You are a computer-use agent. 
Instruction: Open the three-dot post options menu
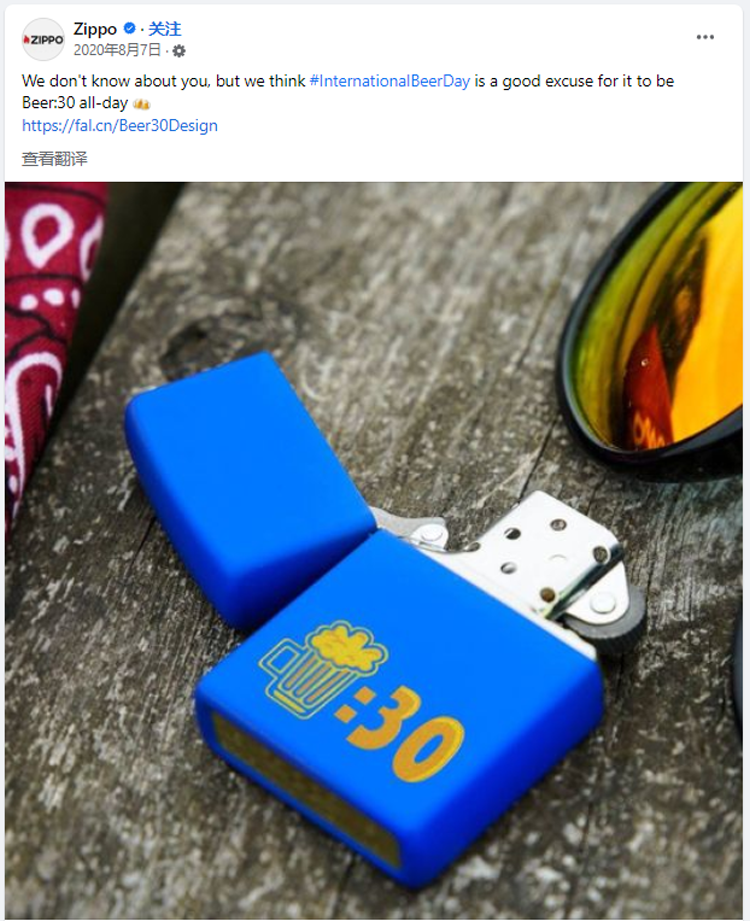click(705, 37)
